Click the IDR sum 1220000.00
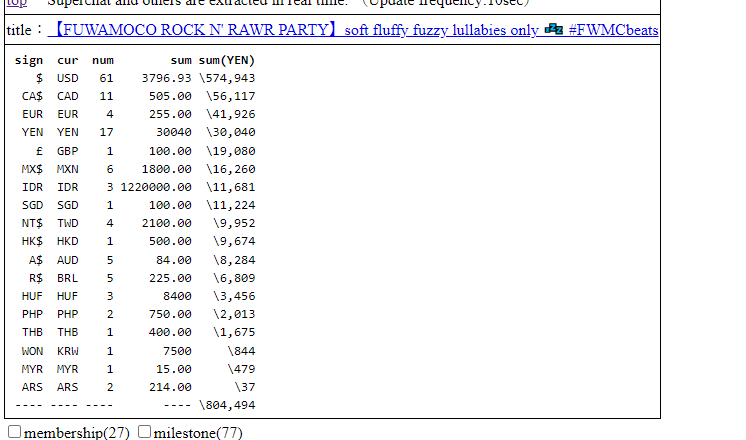746x440 pixels. pos(156,187)
